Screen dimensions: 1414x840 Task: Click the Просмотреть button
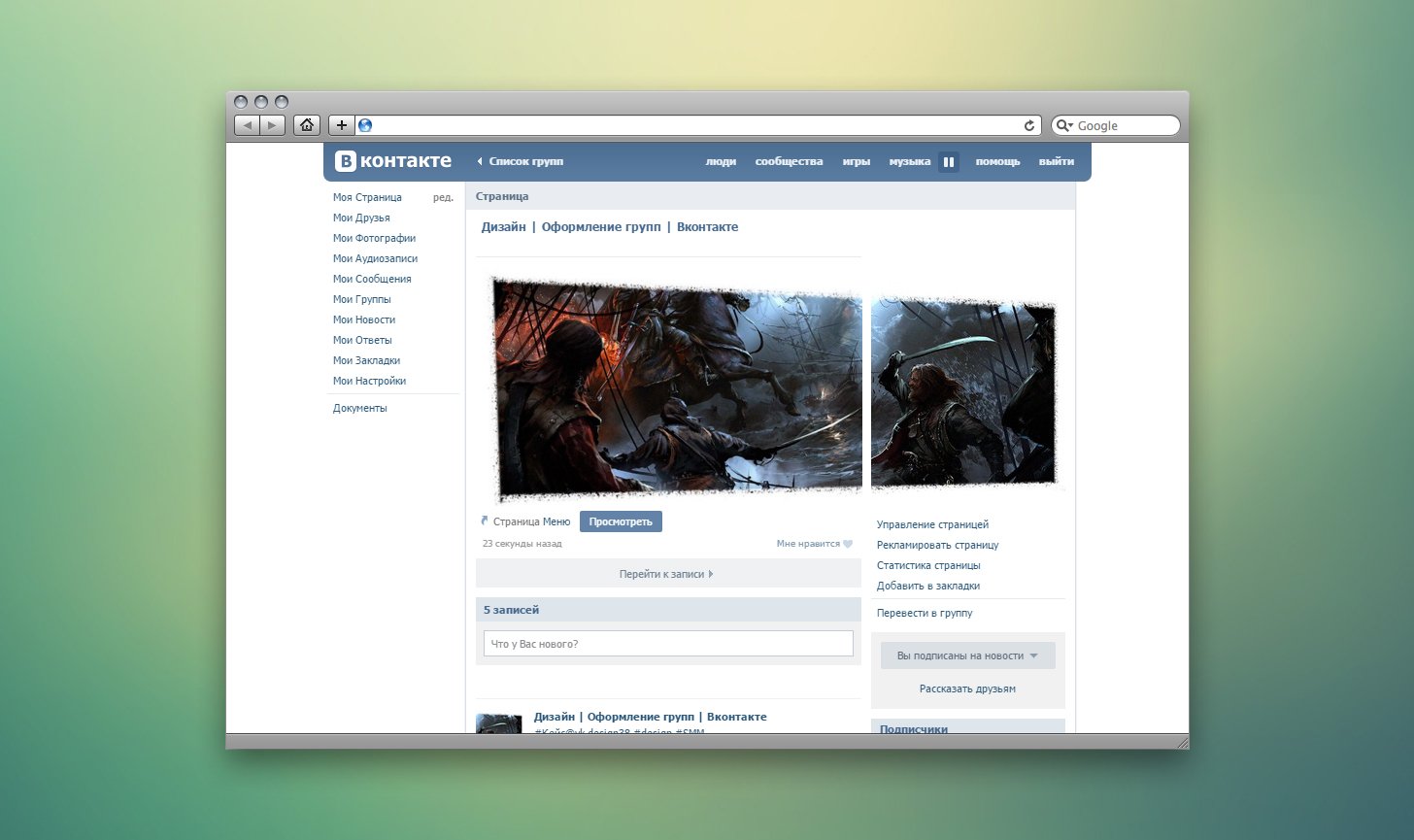[621, 521]
